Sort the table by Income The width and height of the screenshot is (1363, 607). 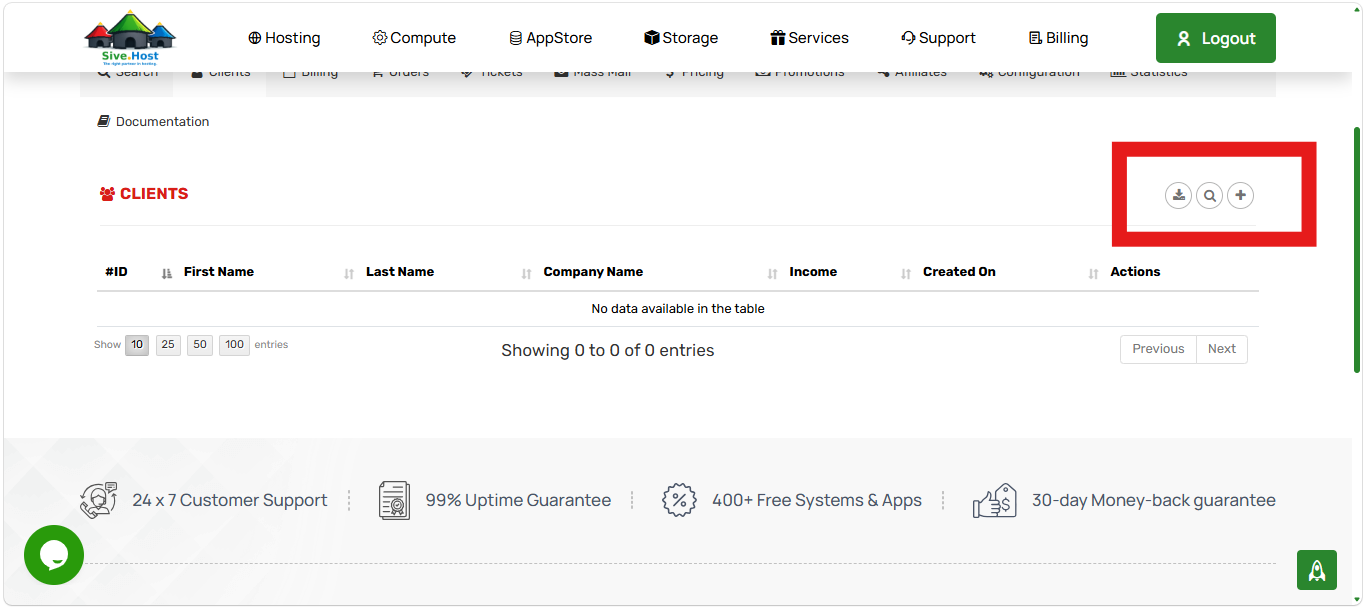849,272
